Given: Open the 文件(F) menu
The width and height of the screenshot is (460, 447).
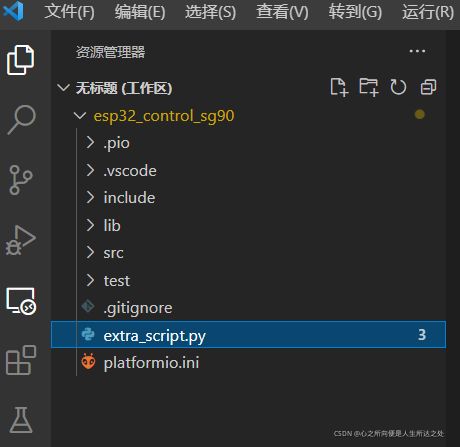Looking at the screenshot, I should (69, 12).
